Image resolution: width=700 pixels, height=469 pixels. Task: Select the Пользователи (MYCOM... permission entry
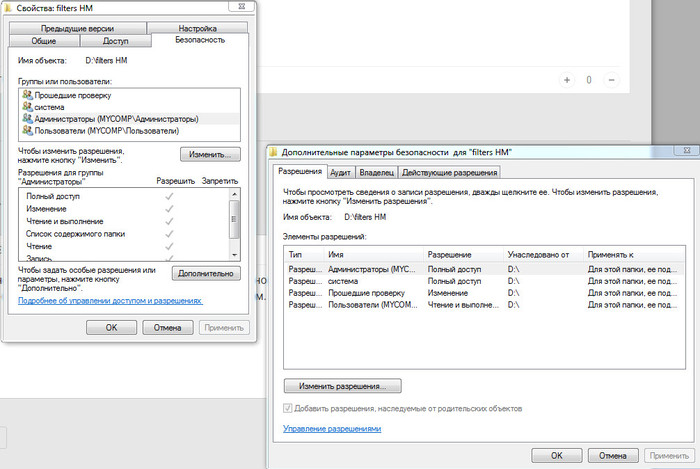click(x=484, y=305)
